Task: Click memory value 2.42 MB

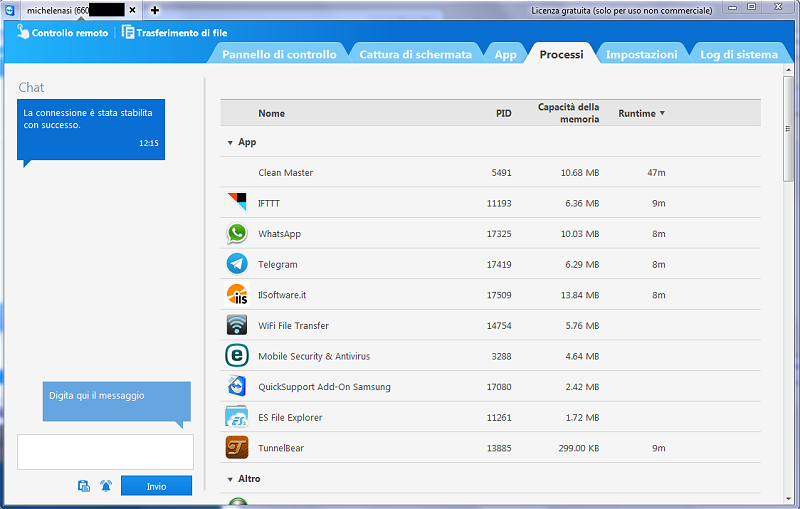Action: pos(582,387)
